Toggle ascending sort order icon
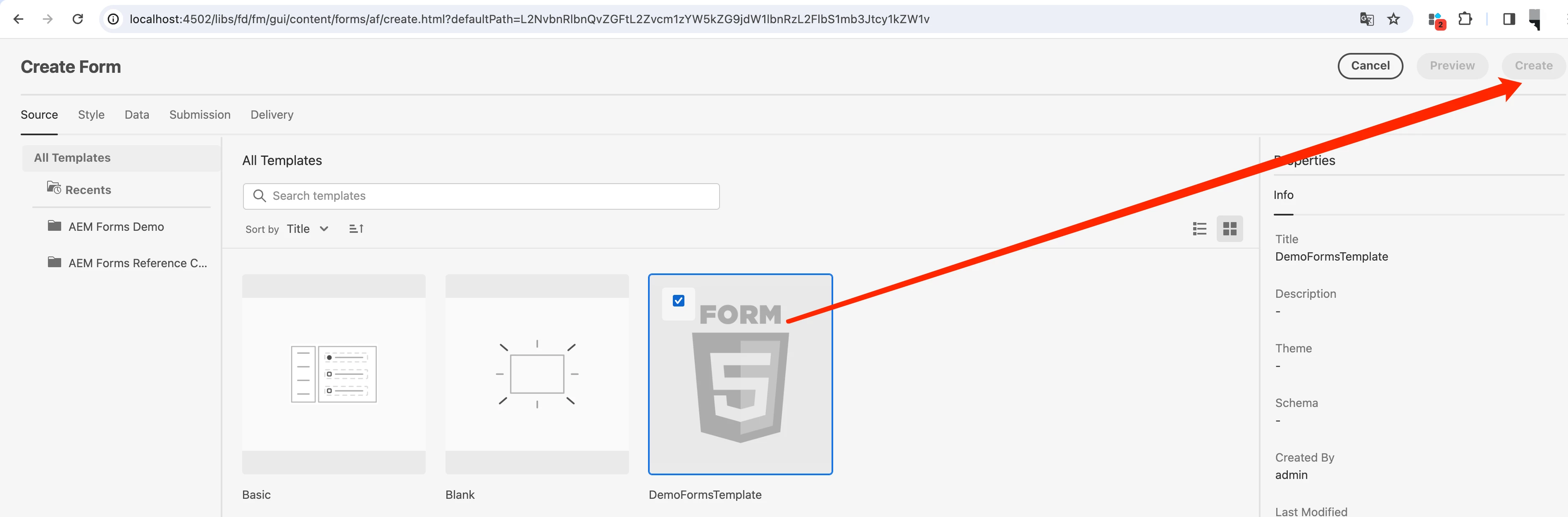The height and width of the screenshot is (517, 1568). click(356, 229)
